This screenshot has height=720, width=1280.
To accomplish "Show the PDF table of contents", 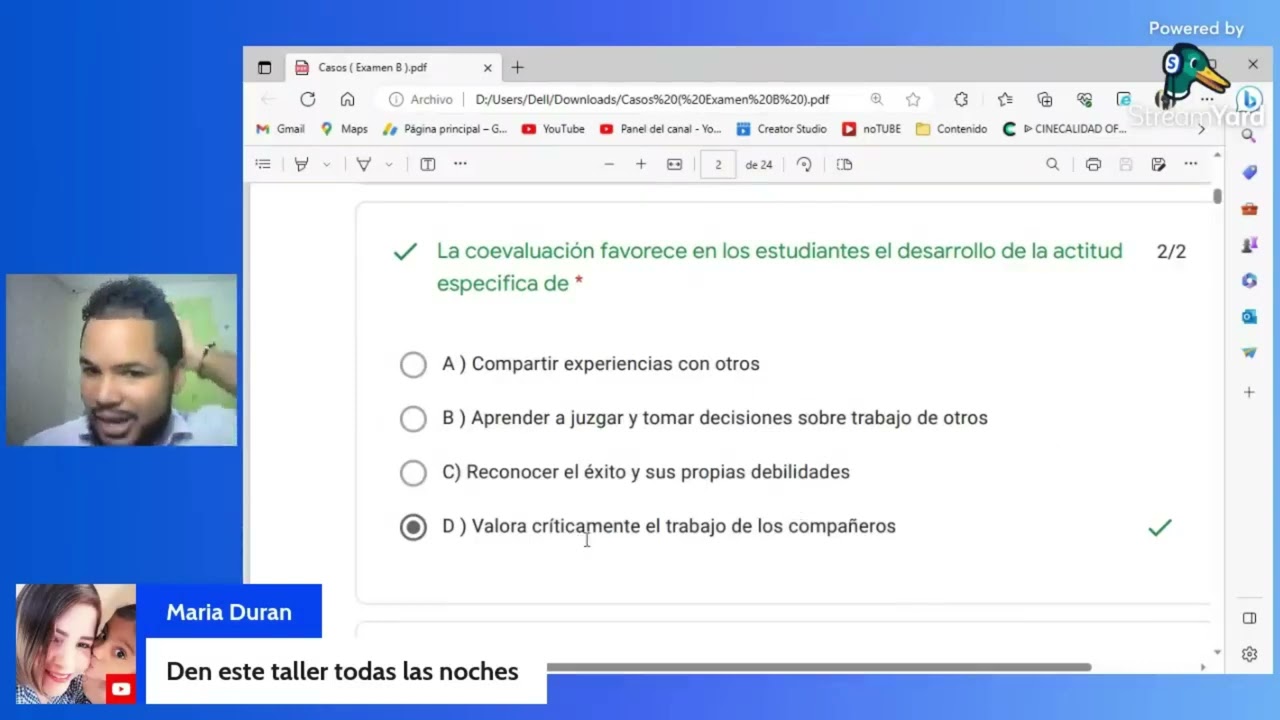I will (x=263, y=164).
